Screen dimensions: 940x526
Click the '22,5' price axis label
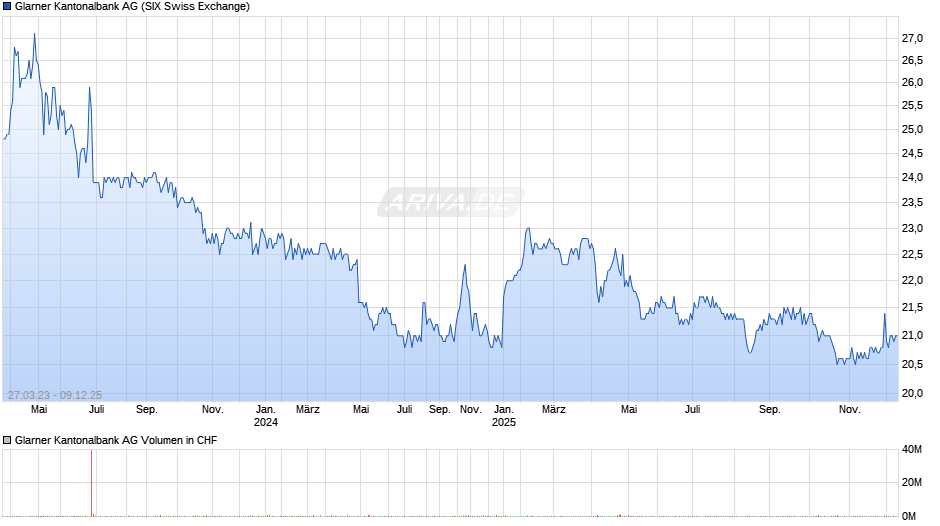(x=912, y=254)
